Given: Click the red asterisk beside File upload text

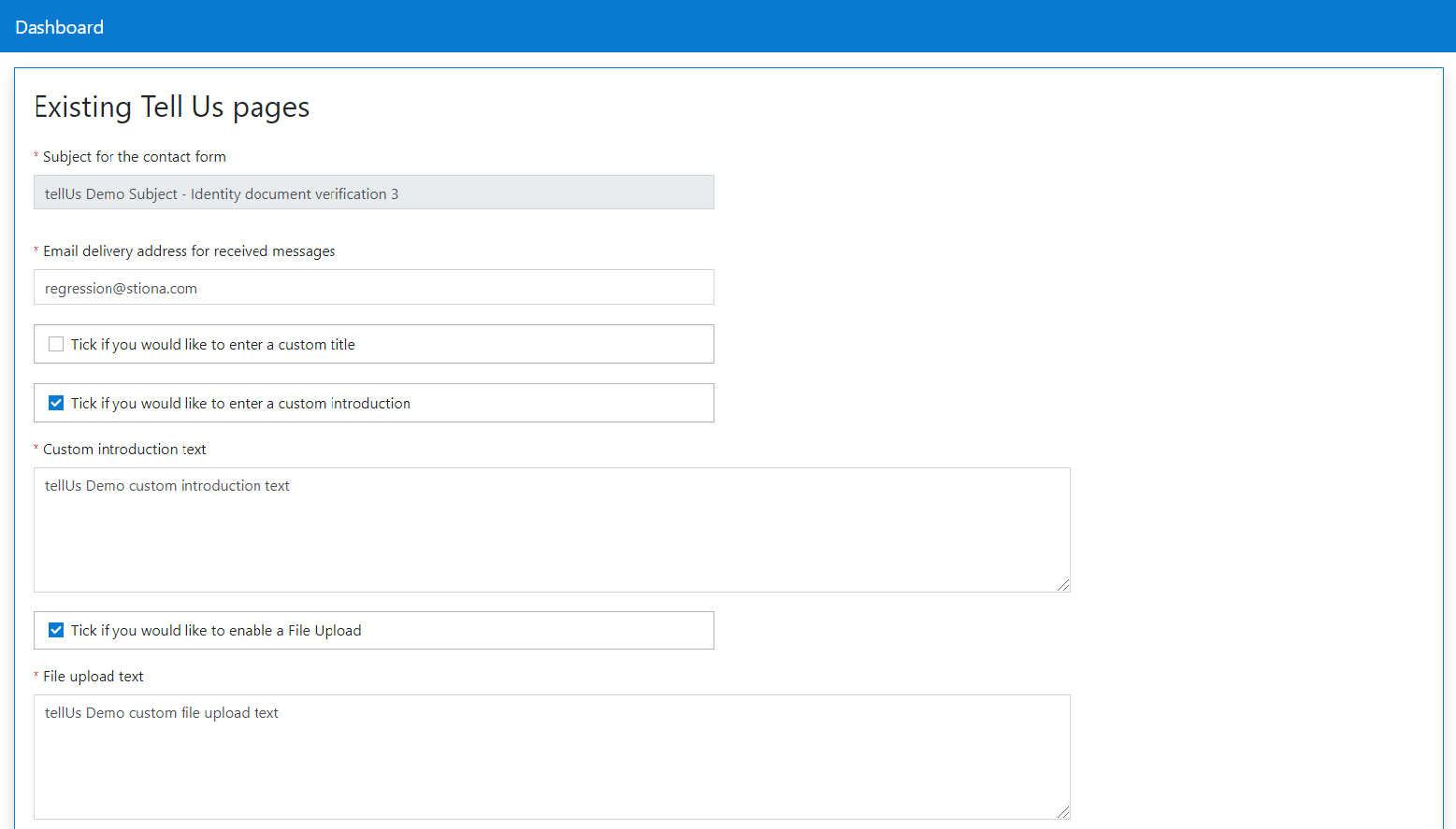Looking at the screenshot, I should (36, 676).
